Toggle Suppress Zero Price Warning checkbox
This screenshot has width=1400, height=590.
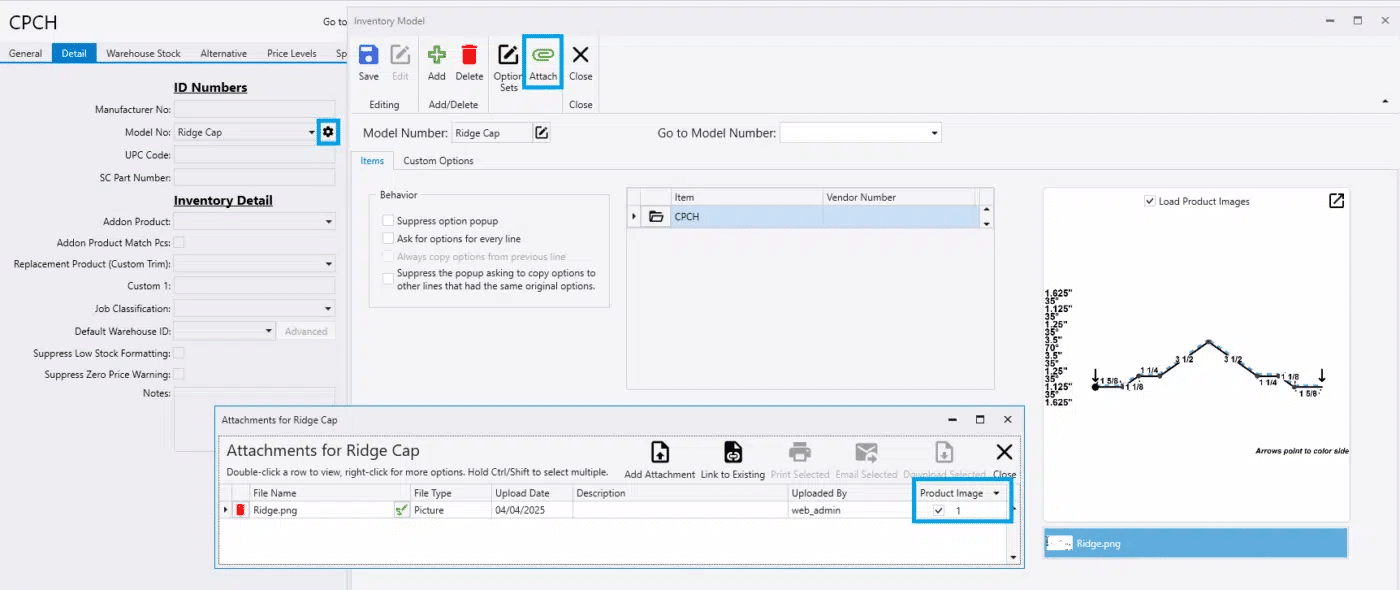[179, 374]
